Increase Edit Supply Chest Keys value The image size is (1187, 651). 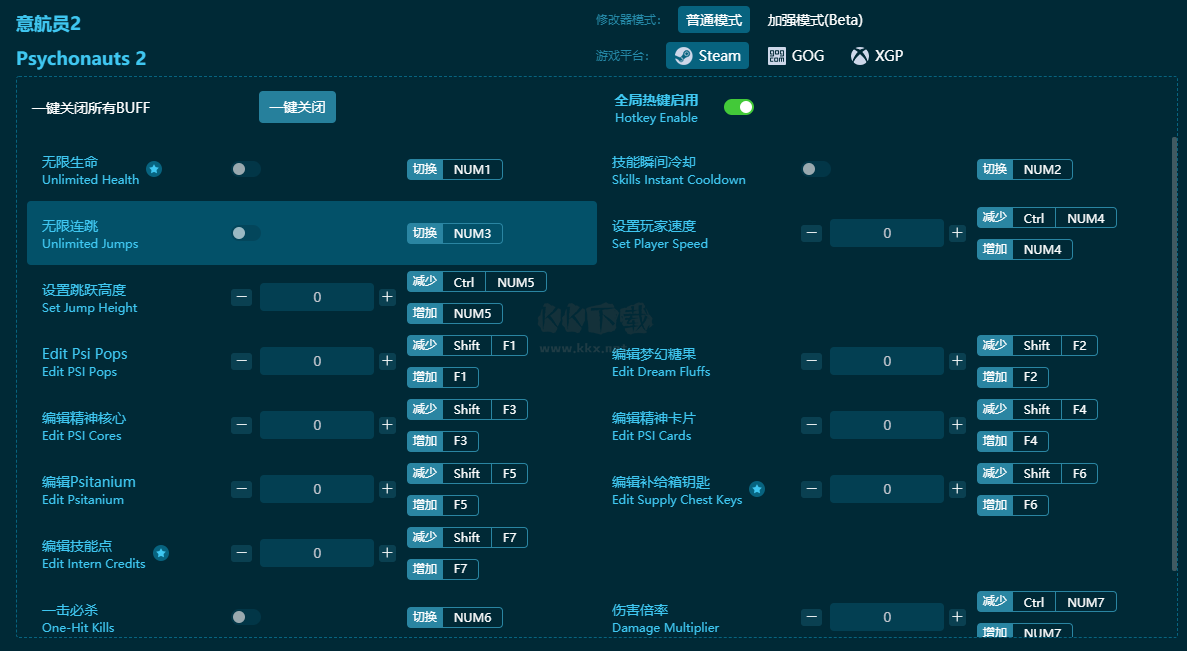[x=957, y=489]
